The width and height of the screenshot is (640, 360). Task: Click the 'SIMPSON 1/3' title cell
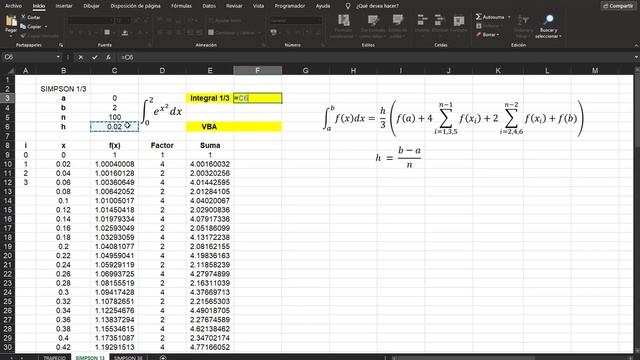63,89
